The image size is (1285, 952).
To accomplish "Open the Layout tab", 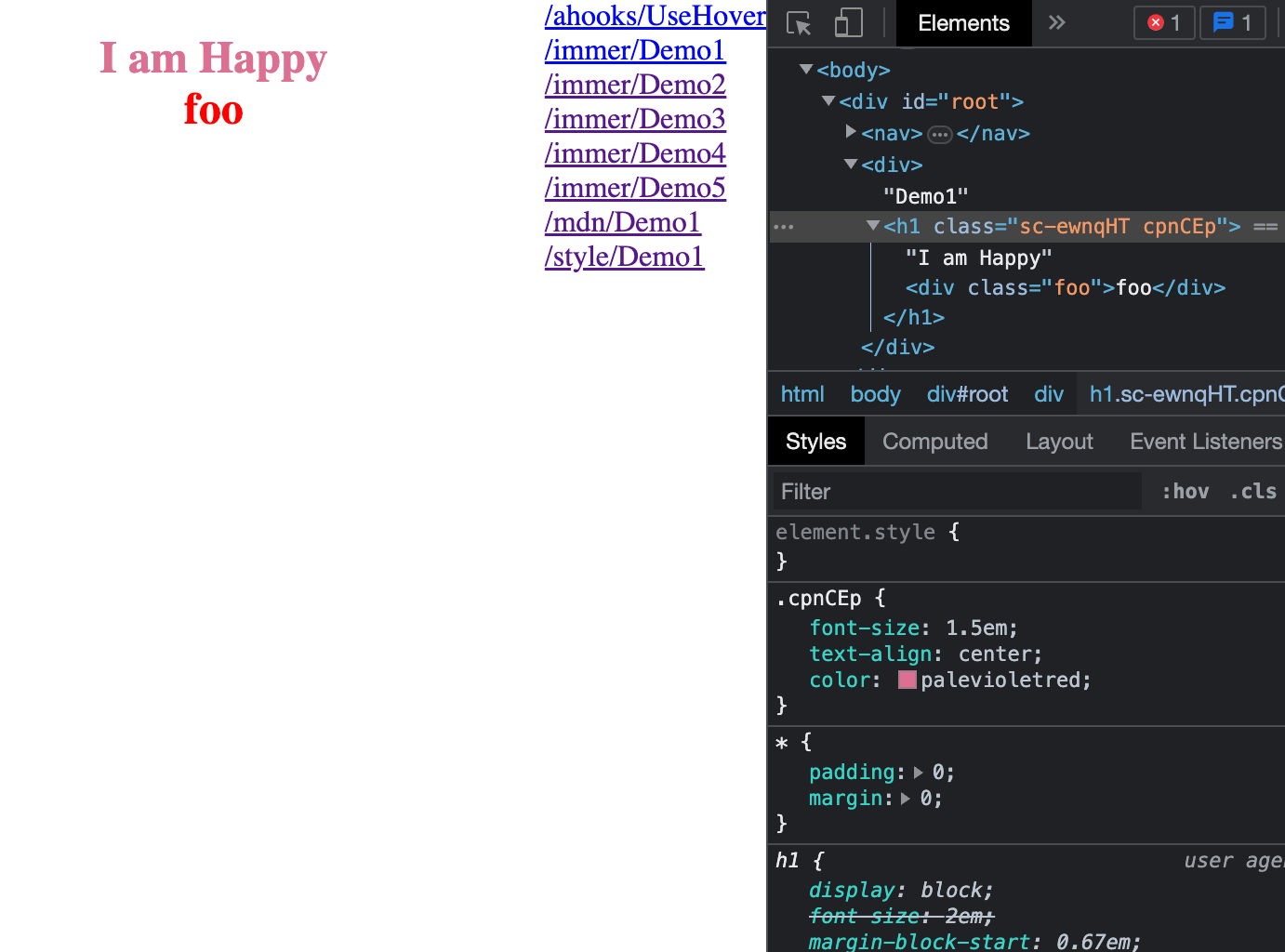I will [1059, 442].
